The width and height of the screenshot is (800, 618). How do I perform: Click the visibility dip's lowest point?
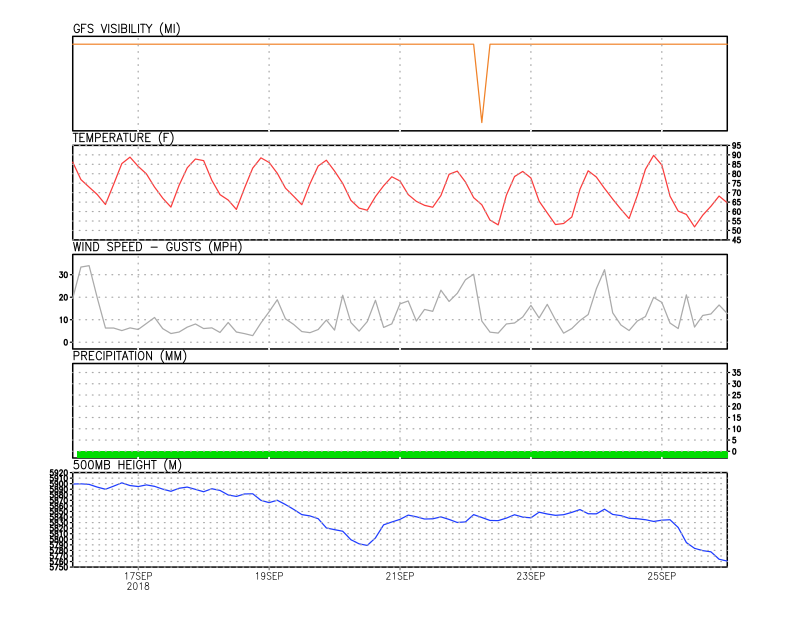[482, 122]
